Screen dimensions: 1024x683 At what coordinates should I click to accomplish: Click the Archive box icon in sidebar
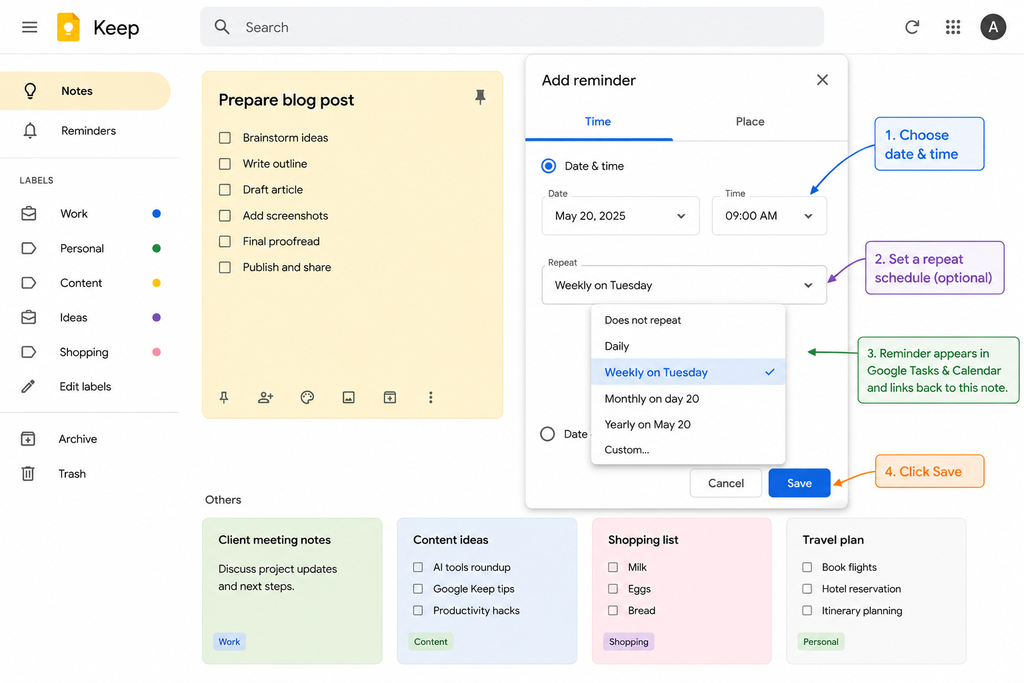[28, 439]
